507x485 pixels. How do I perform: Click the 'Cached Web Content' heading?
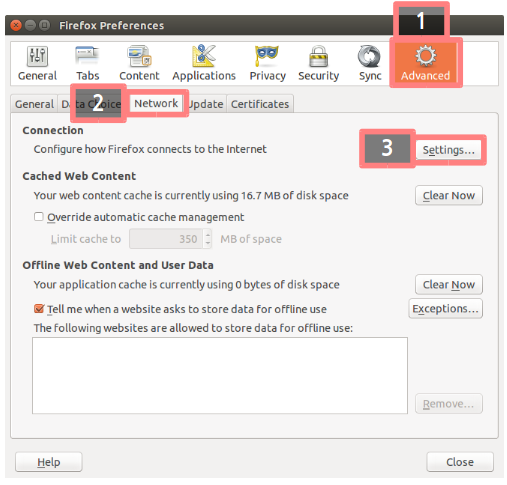79,176
